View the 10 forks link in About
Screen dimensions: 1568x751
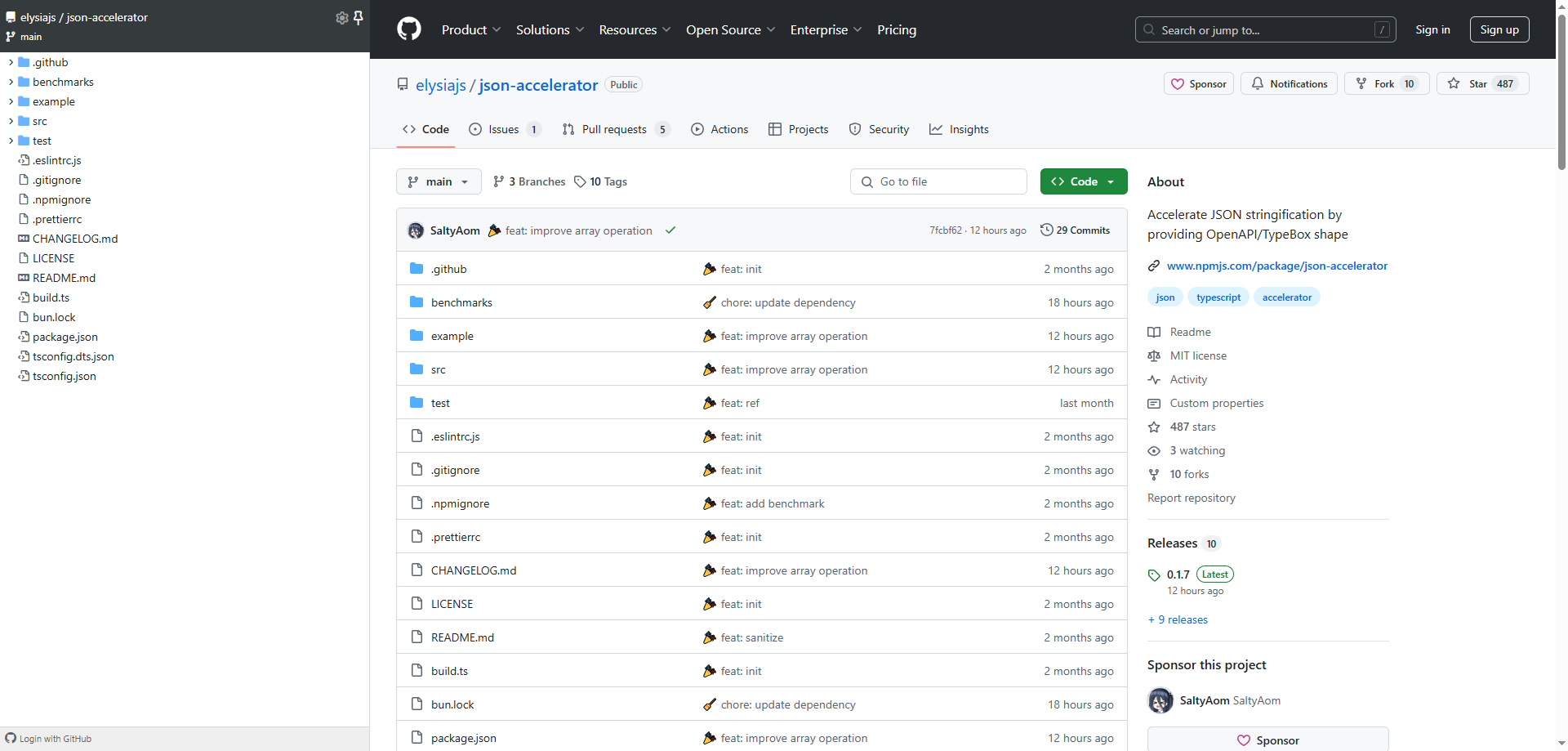[x=1178, y=474]
